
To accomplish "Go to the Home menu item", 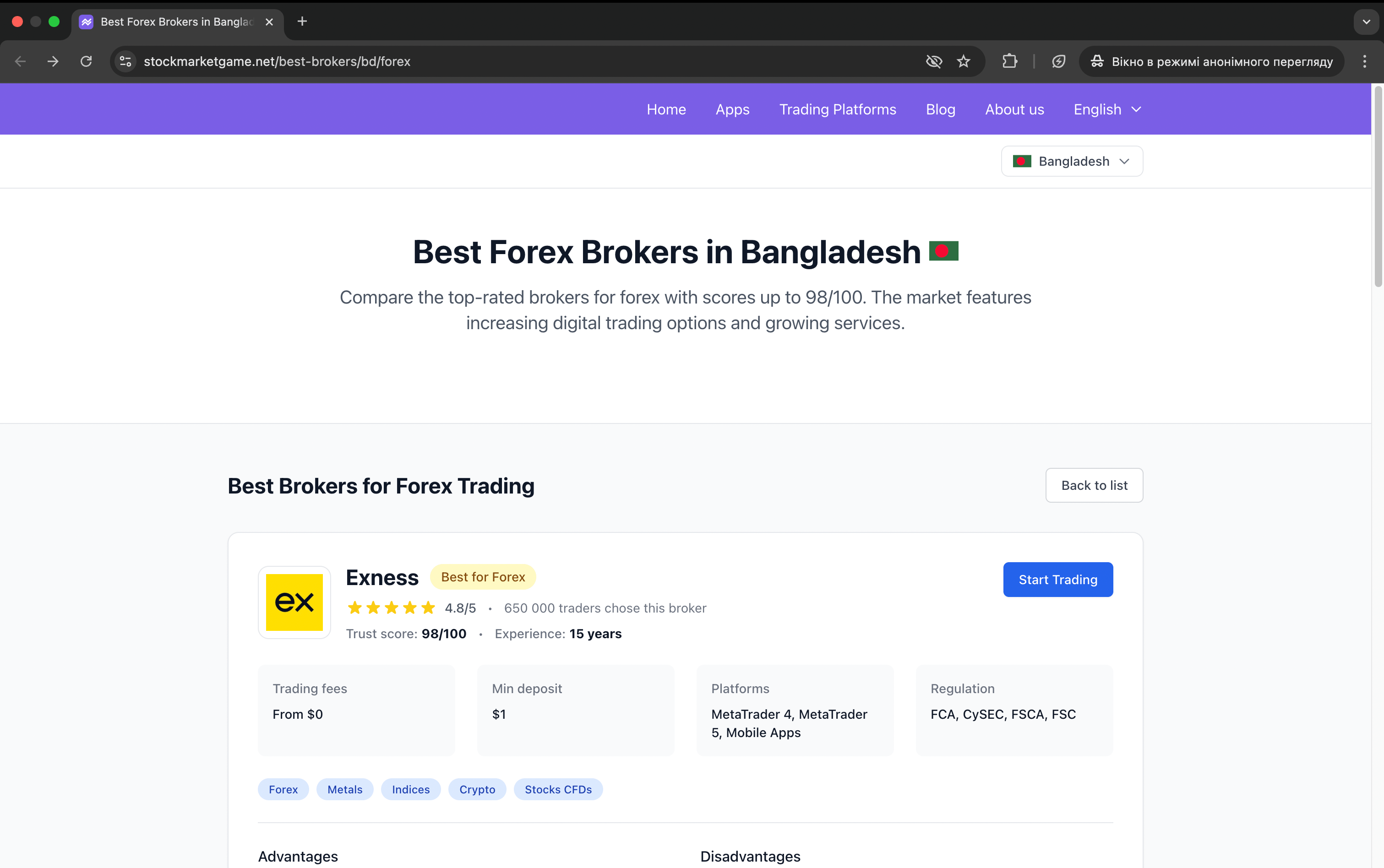I will (x=666, y=109).
